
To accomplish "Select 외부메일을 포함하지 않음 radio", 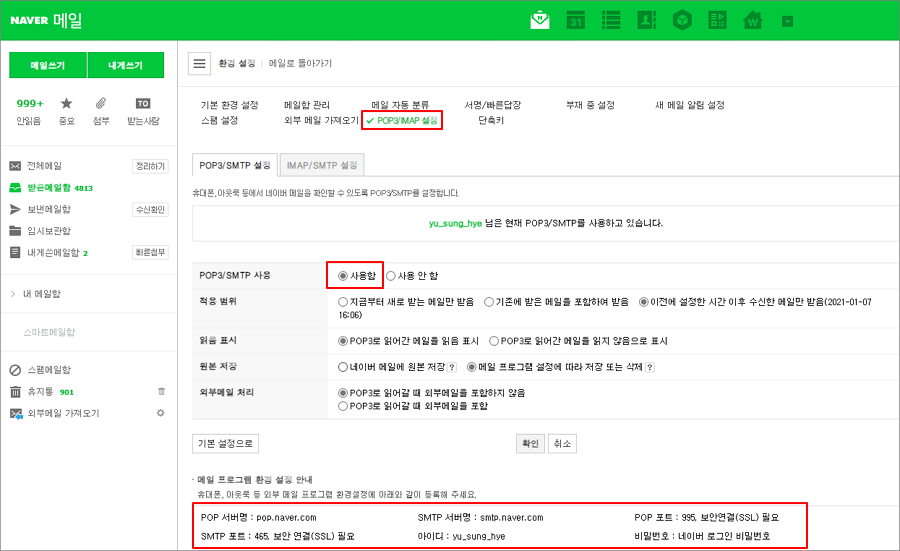I will click(343, 393).
